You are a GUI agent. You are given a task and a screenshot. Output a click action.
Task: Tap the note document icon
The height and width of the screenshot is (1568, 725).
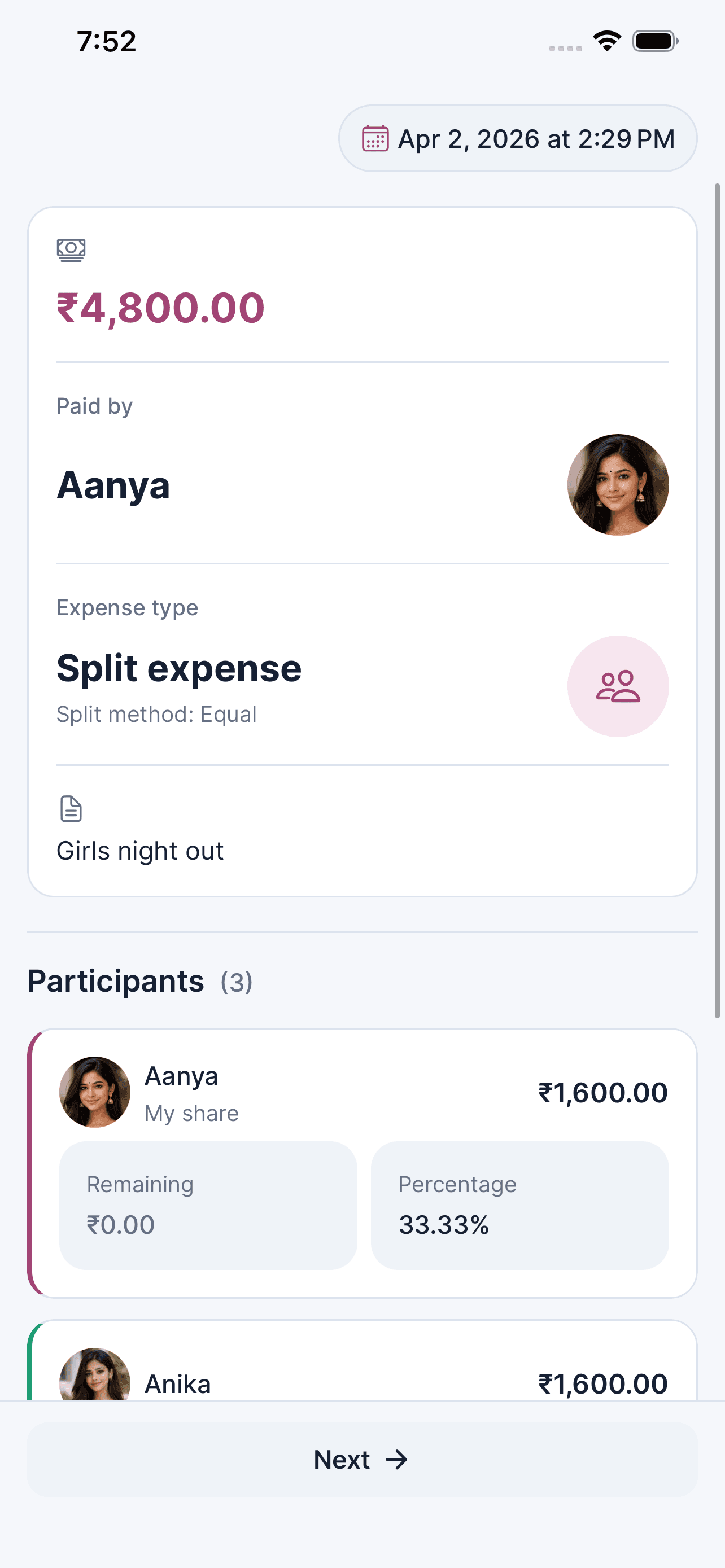click(71, 809)
